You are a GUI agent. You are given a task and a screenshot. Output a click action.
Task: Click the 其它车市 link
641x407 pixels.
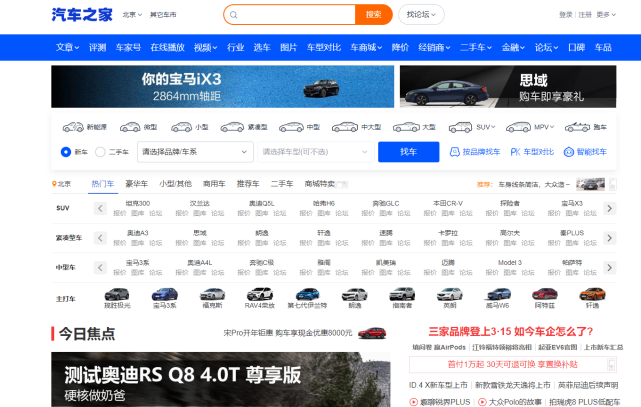(163, 15)
